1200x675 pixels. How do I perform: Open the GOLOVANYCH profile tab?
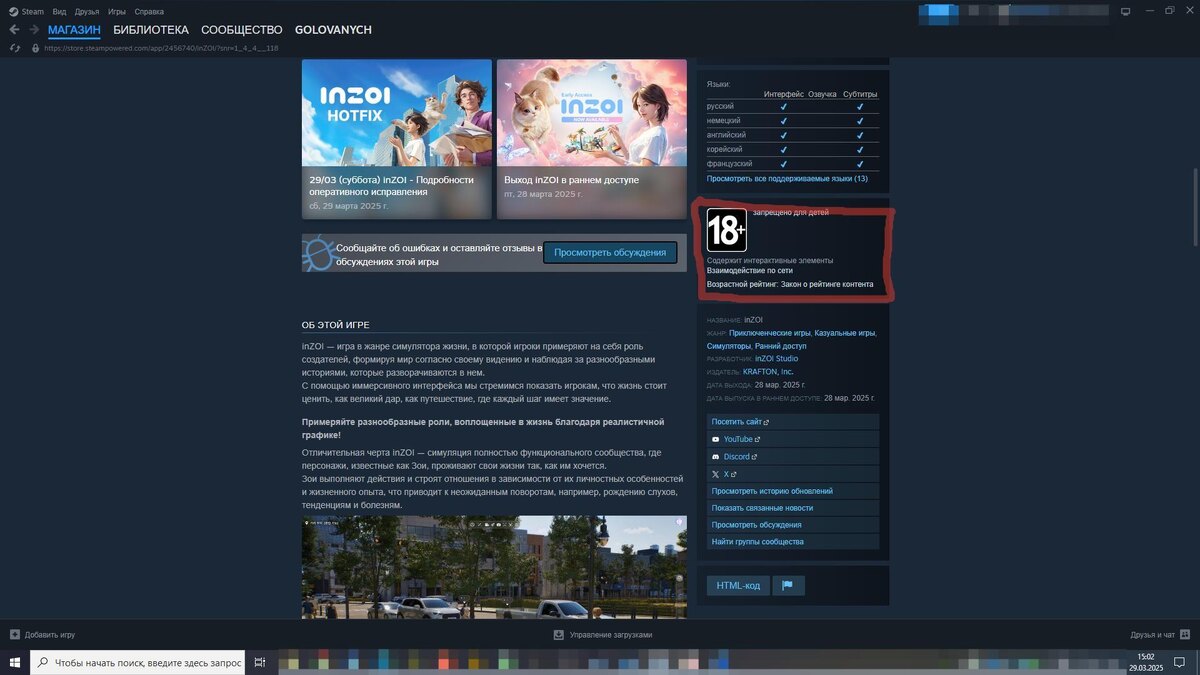[x=333, y=30]
